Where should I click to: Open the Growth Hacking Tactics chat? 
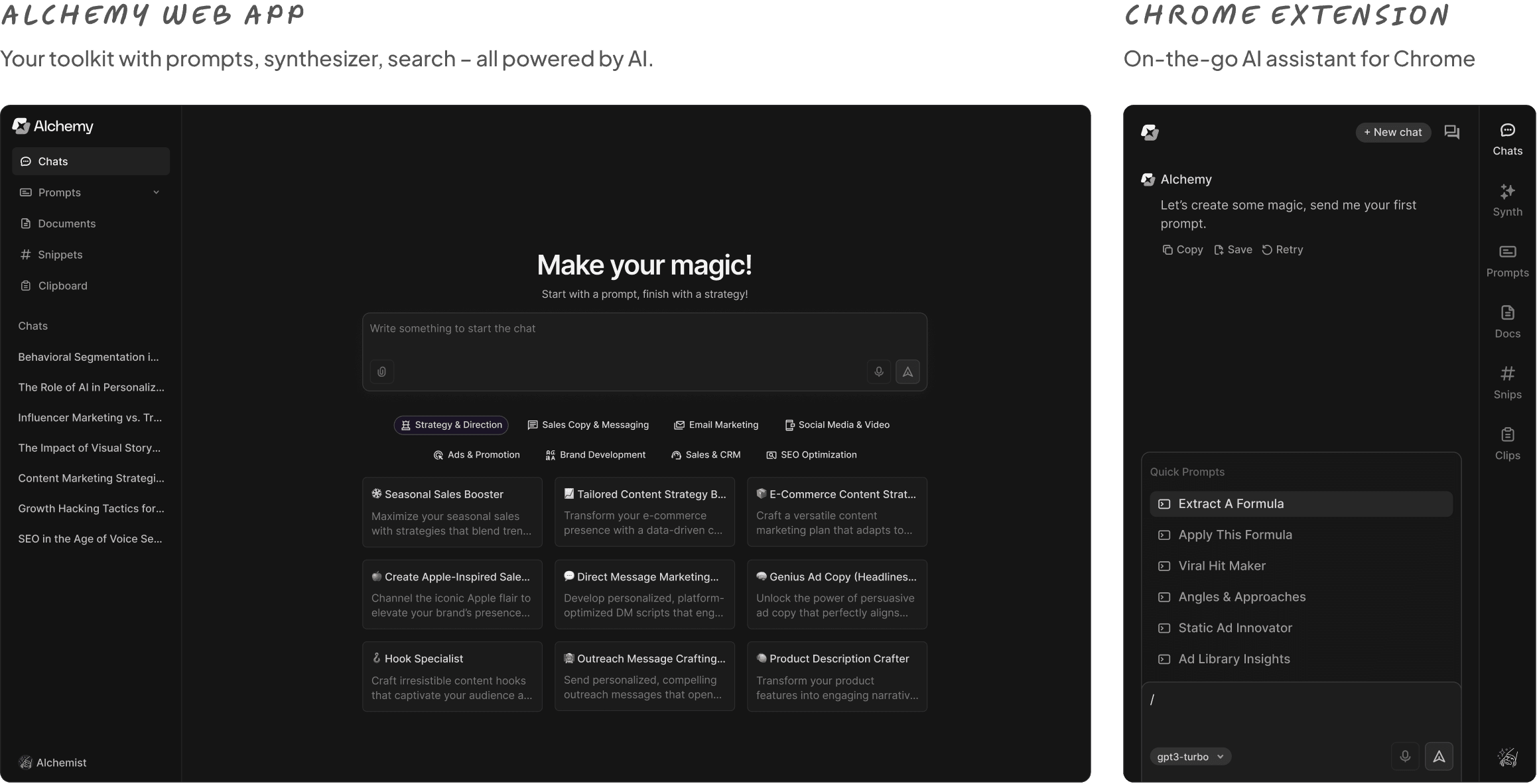(x=92, y=509)
